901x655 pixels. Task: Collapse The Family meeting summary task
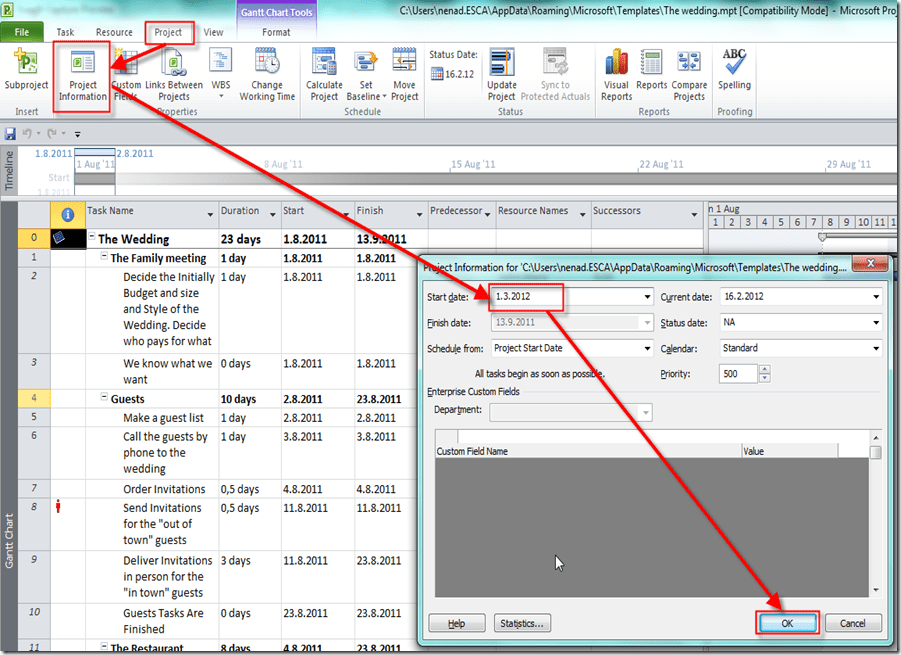coord(105,258)
